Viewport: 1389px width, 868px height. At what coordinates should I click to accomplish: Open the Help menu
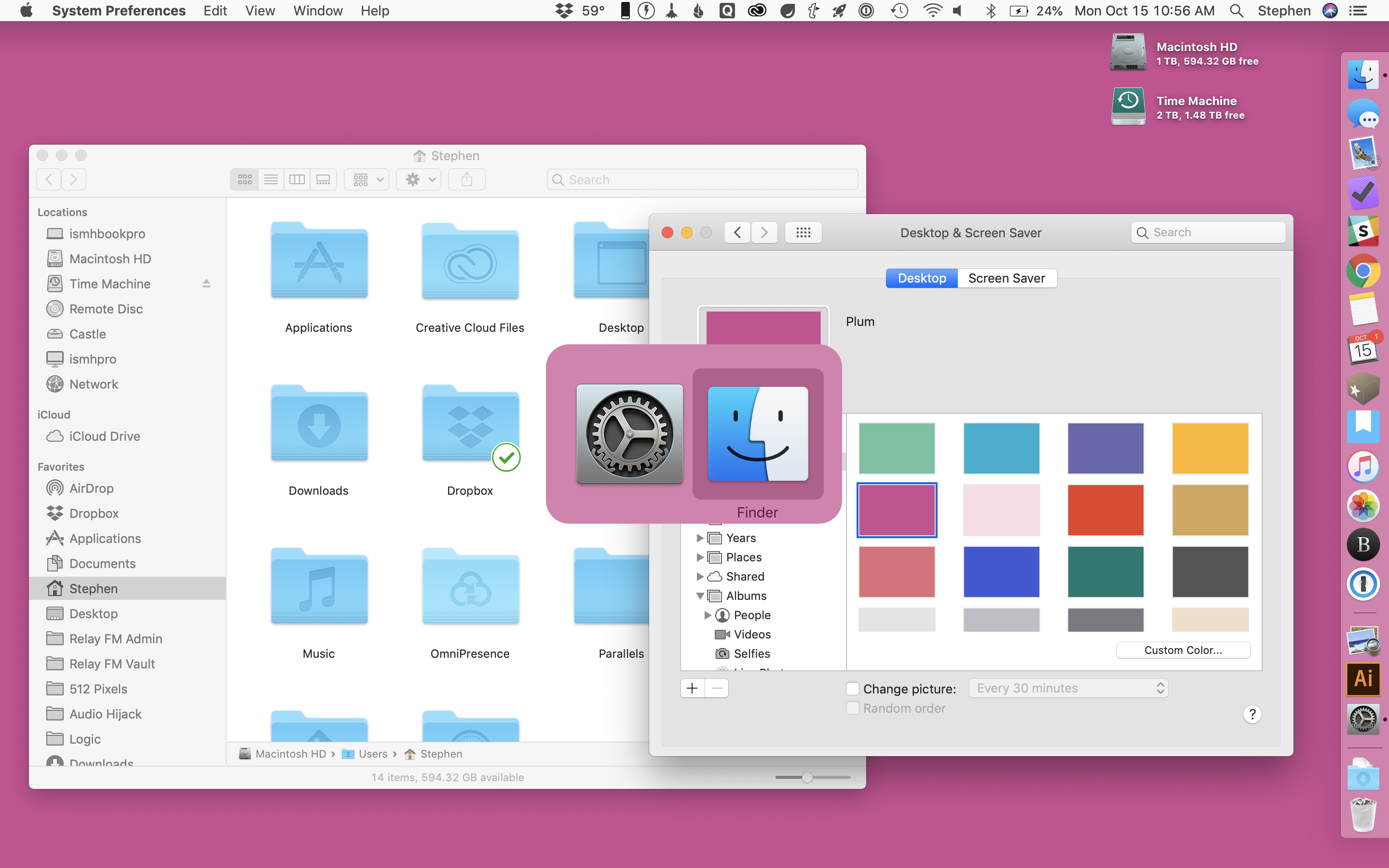coord(375,11)
